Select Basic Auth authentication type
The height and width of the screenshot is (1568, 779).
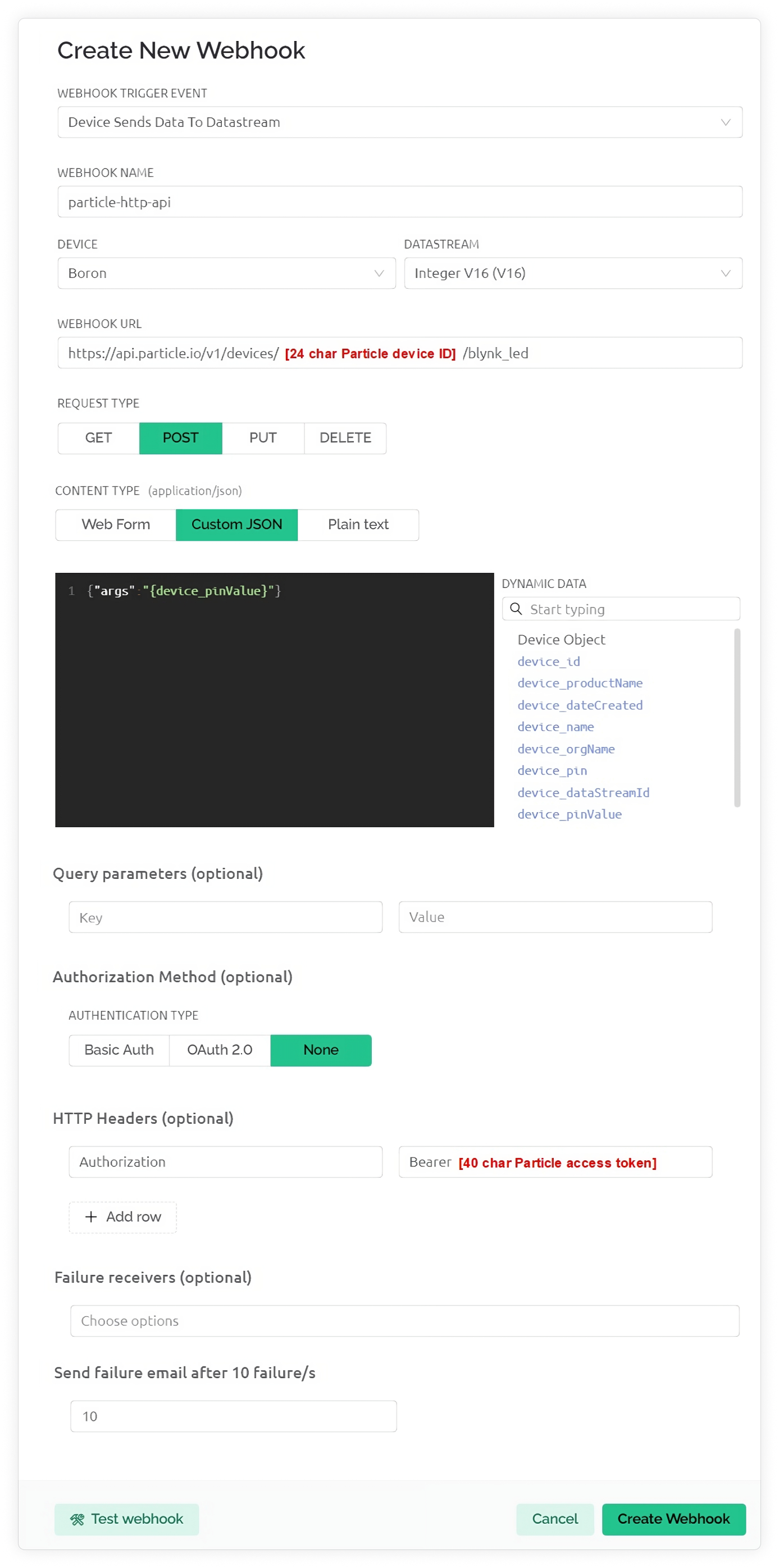119,1050
